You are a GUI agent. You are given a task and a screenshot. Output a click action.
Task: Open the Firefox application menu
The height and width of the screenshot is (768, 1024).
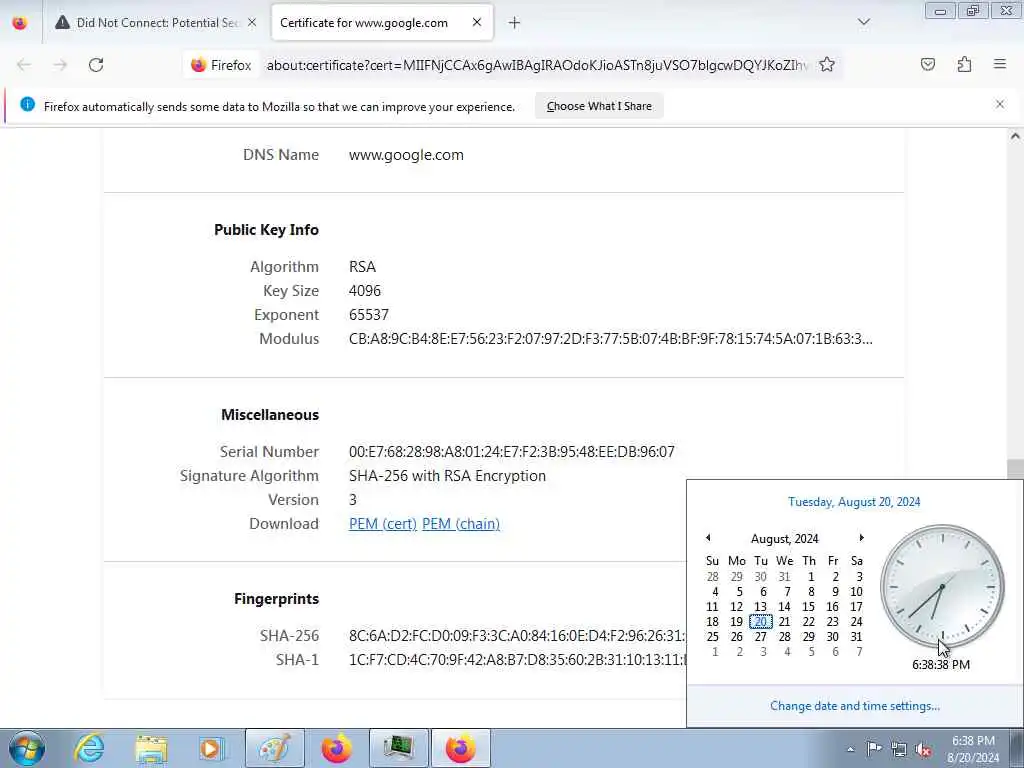(1000, 64)
